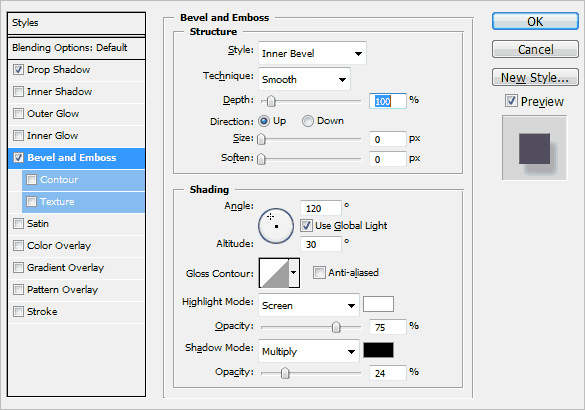The width and height of the screenshot is (585, 410).
Task: Enable the Inner Shadow checkbox
Action: (x=18, y=91)
